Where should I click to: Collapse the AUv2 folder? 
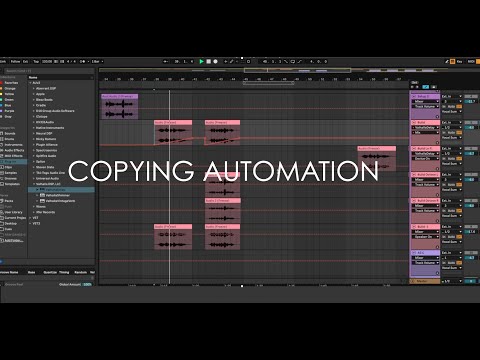tap(30, 83)
